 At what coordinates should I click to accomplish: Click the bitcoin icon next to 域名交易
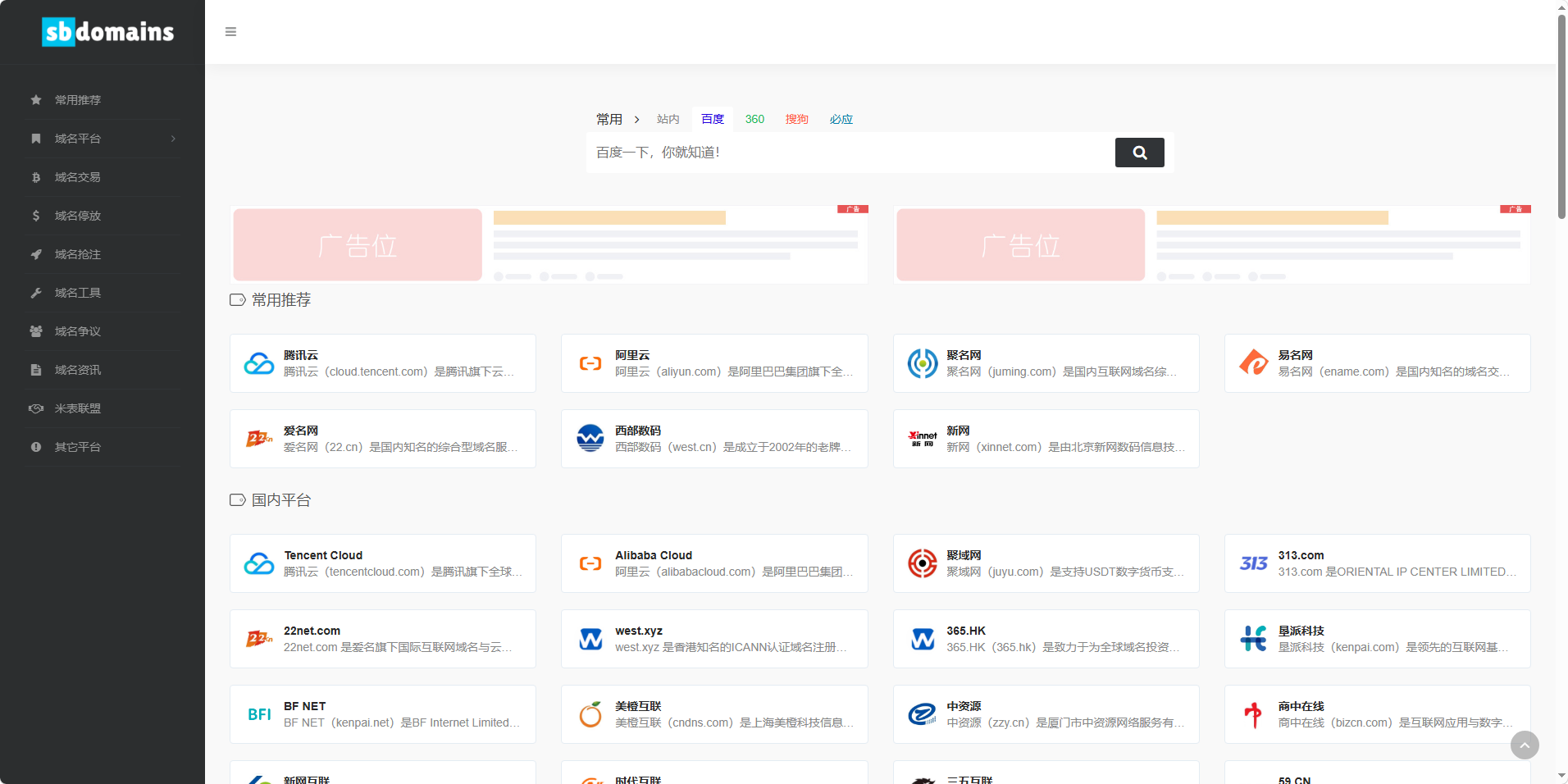point(36,177)
